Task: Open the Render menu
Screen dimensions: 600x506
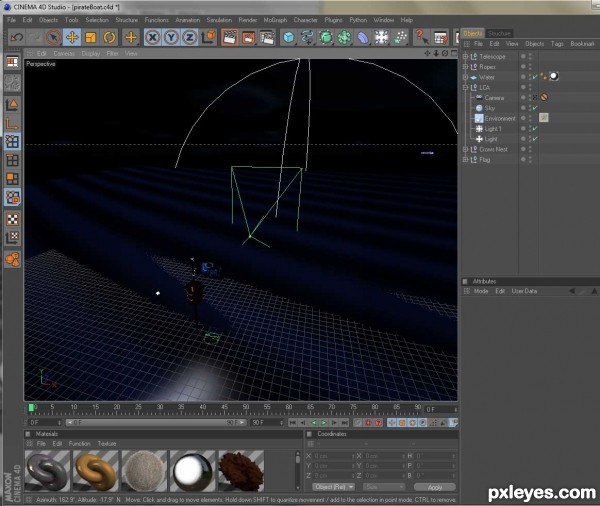Action: point(248,20)
